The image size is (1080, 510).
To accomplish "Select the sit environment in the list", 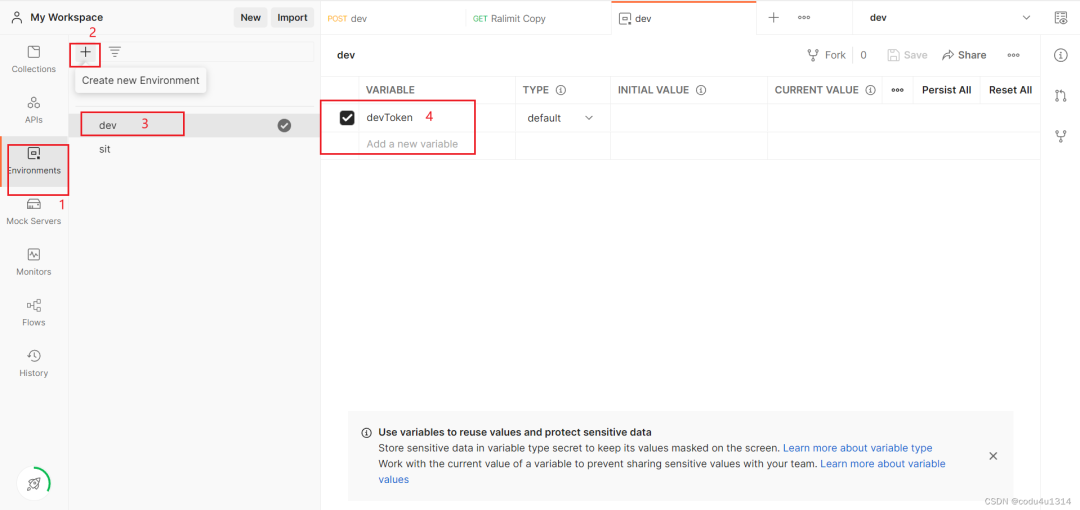I will [x=194, y=149].
